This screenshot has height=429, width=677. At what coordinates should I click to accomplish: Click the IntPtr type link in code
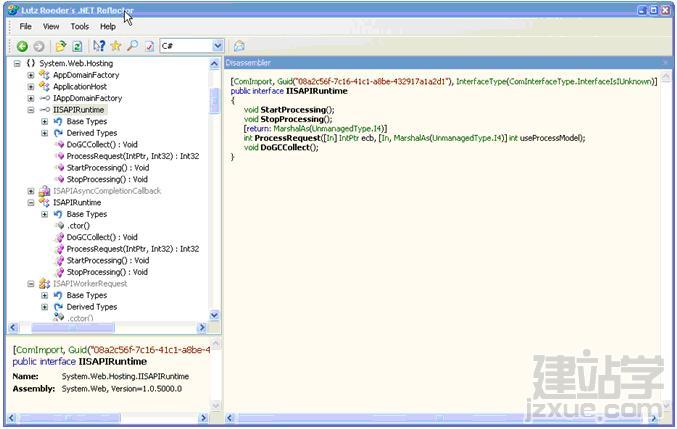click(x=349, y=139)
